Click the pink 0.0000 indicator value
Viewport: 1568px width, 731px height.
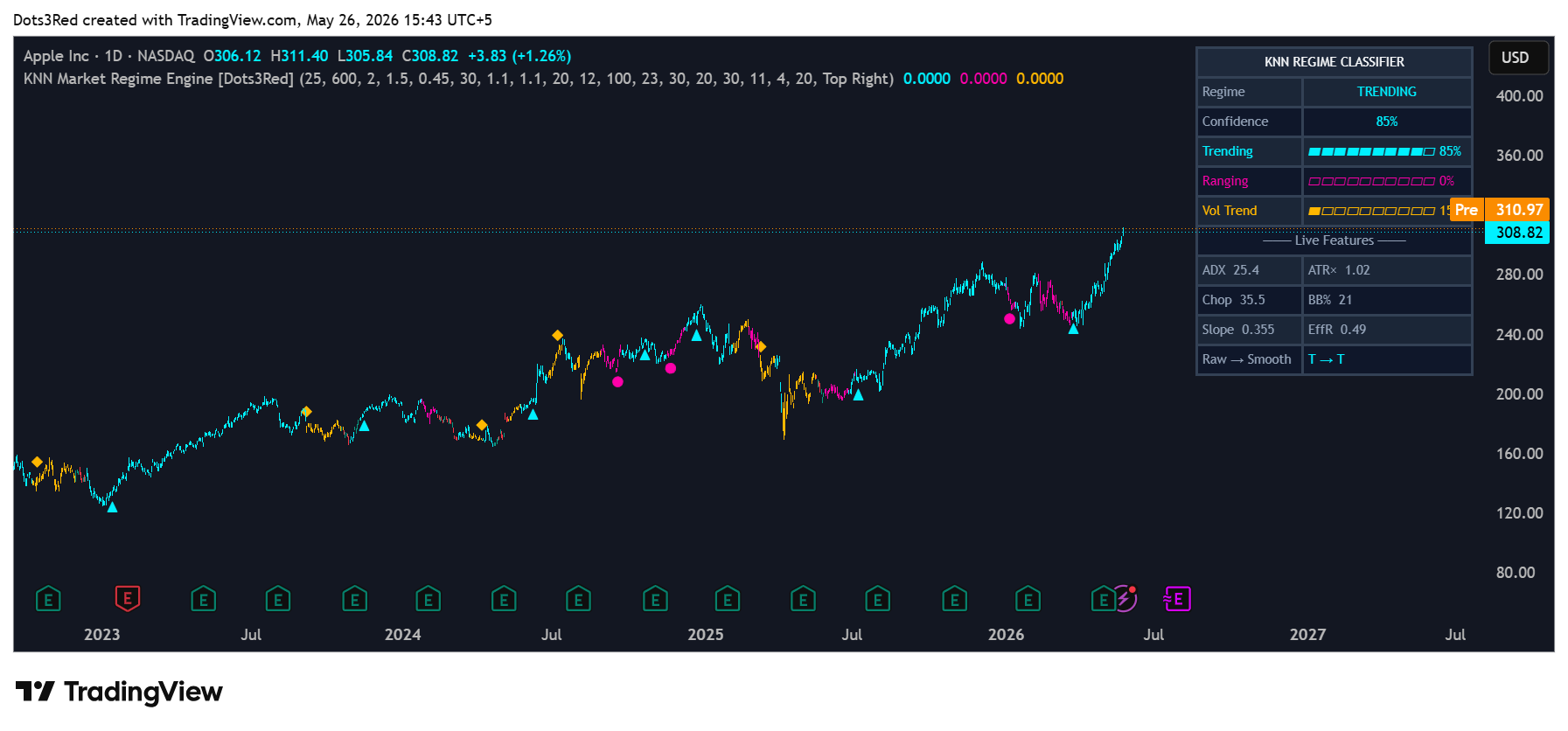[x=983, y=79]
